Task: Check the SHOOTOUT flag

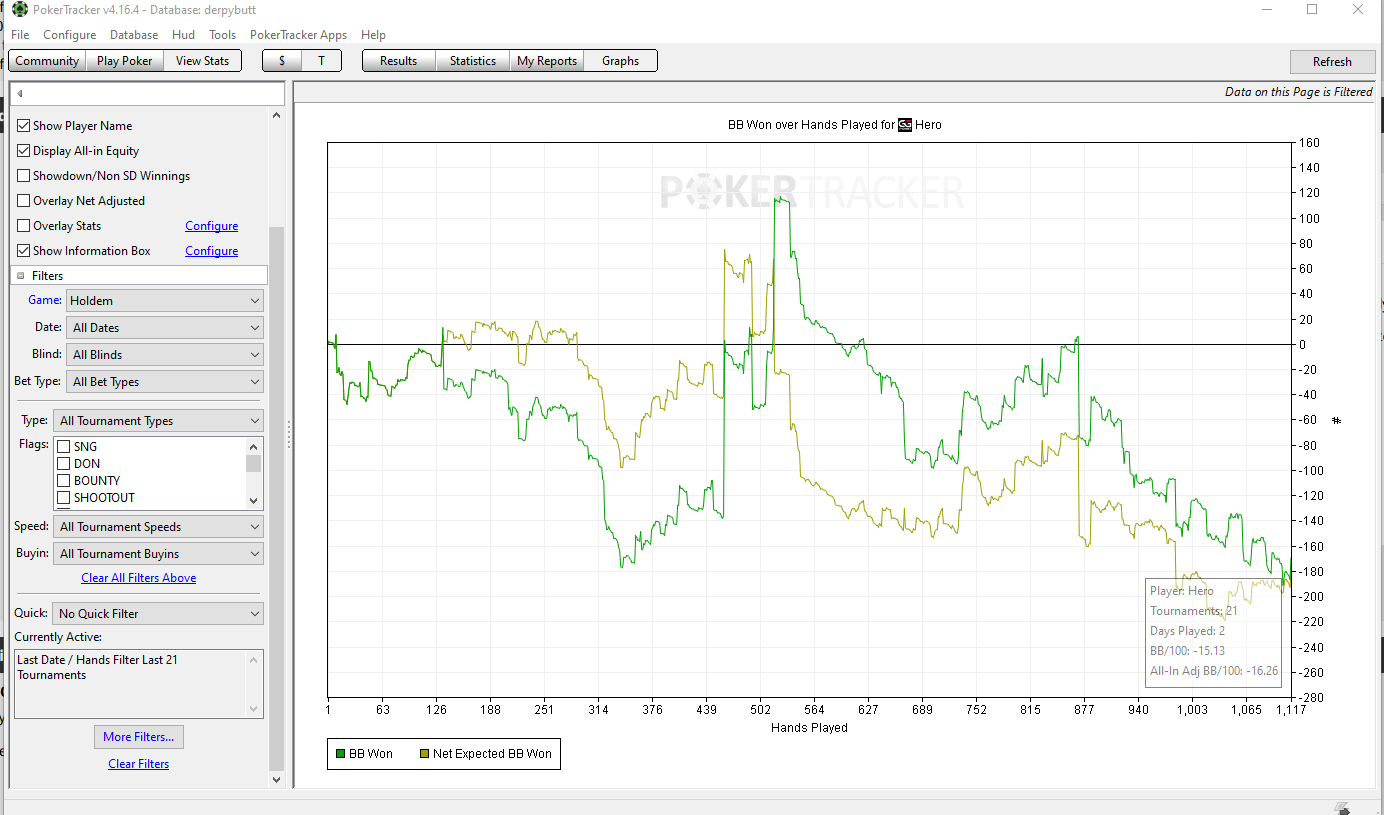Action: 64,498
